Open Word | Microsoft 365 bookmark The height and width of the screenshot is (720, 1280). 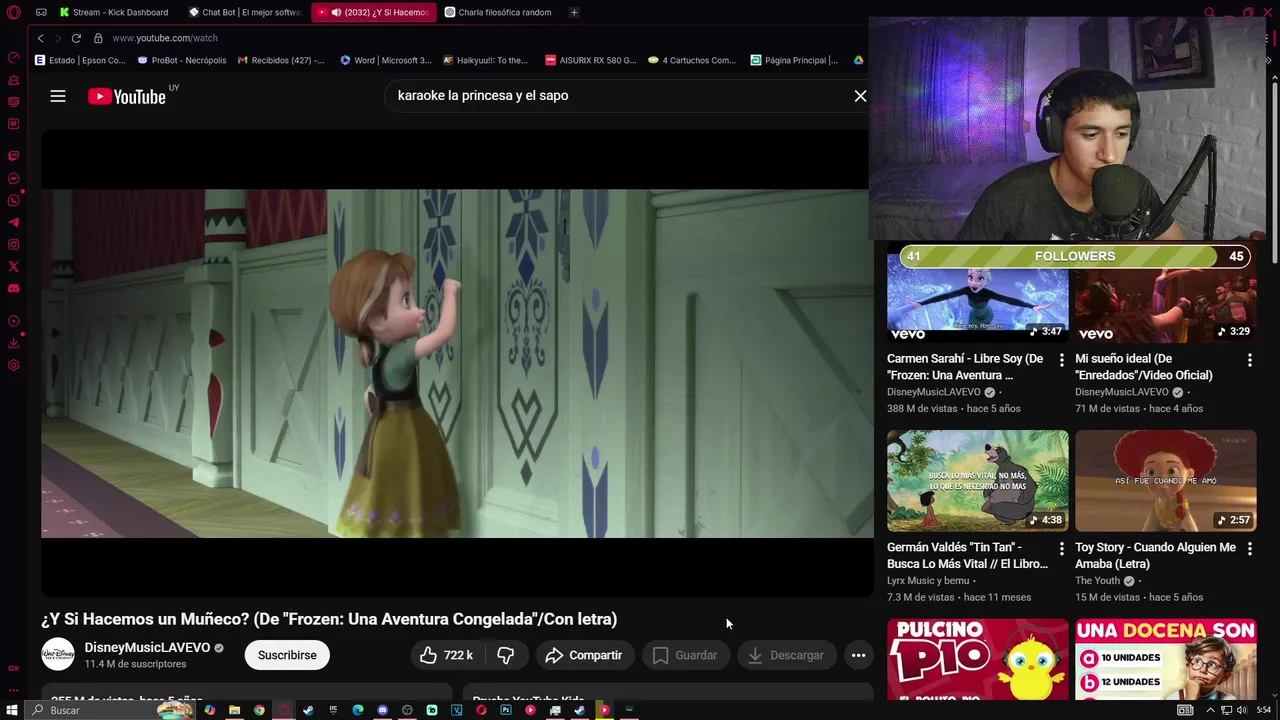[386, 60]
